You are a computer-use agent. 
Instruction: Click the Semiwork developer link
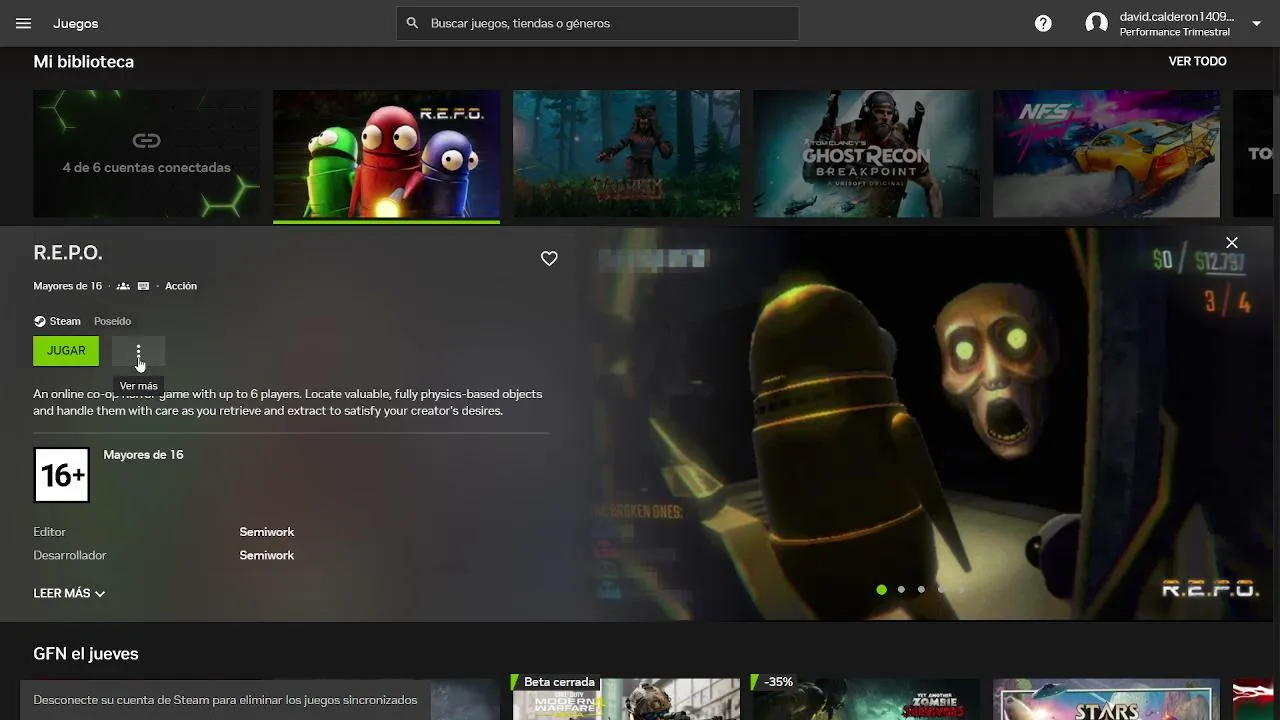[267, 555]
